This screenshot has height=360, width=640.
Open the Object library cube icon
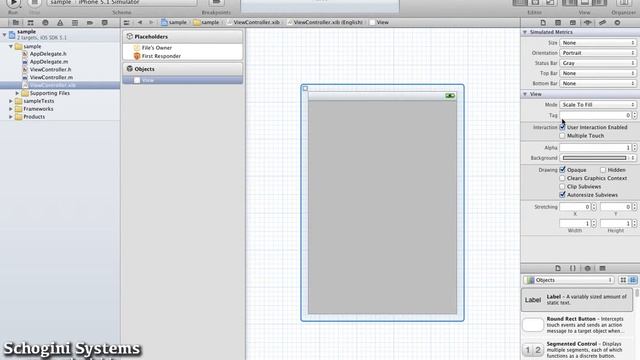click(587, 268)
